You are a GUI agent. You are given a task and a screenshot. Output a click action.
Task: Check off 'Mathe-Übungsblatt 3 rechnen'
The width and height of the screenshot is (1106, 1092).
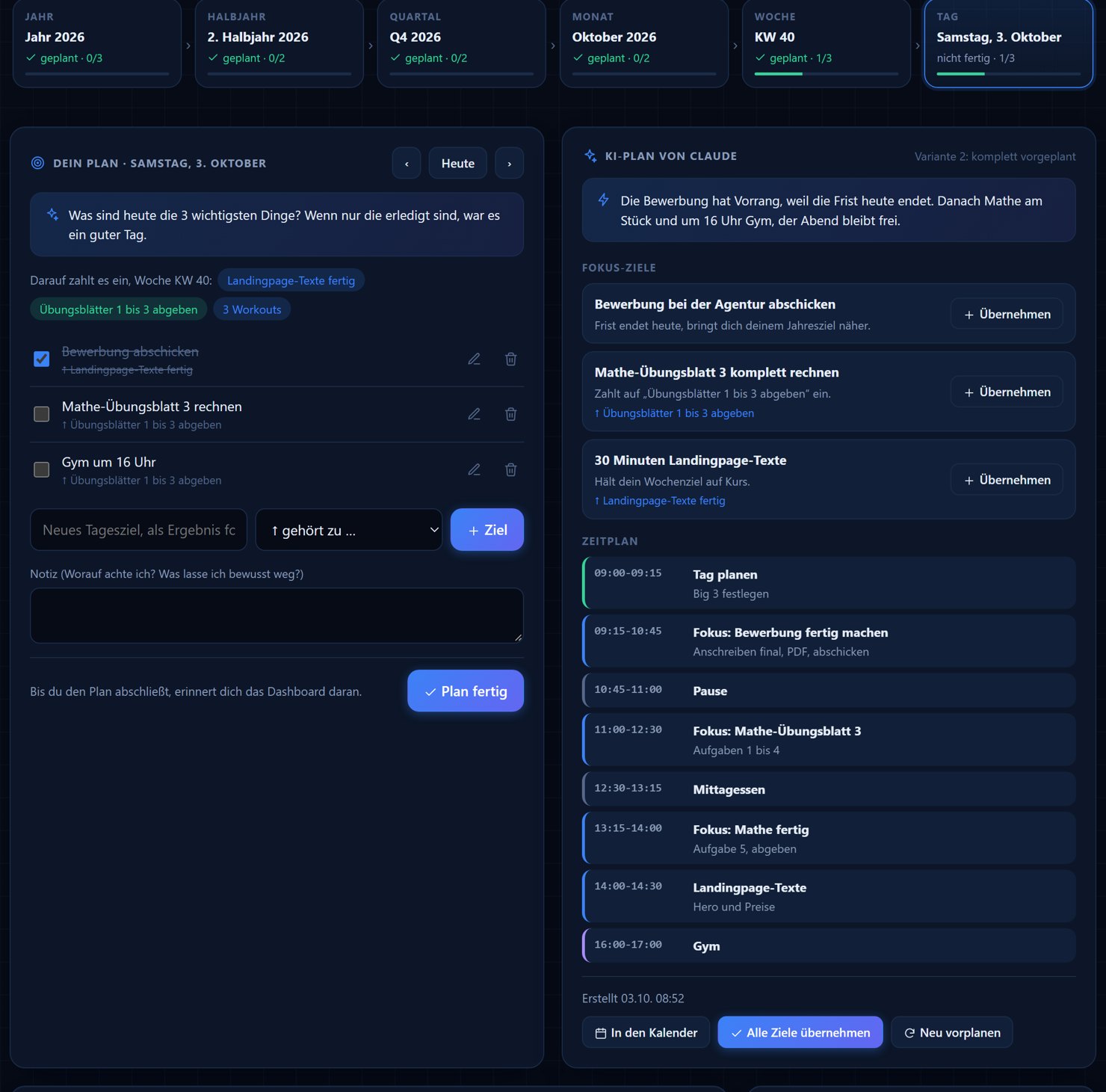coord(42,414)
